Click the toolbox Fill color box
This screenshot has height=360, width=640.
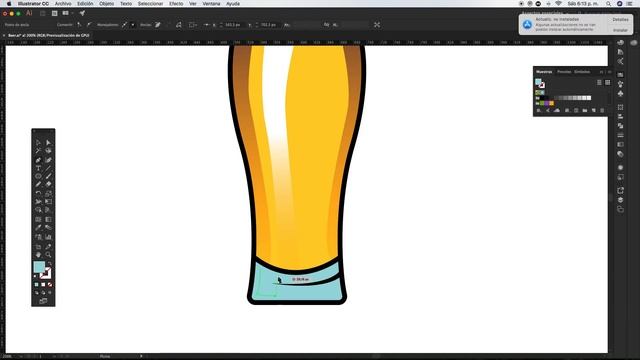click(x=38, y=267)
